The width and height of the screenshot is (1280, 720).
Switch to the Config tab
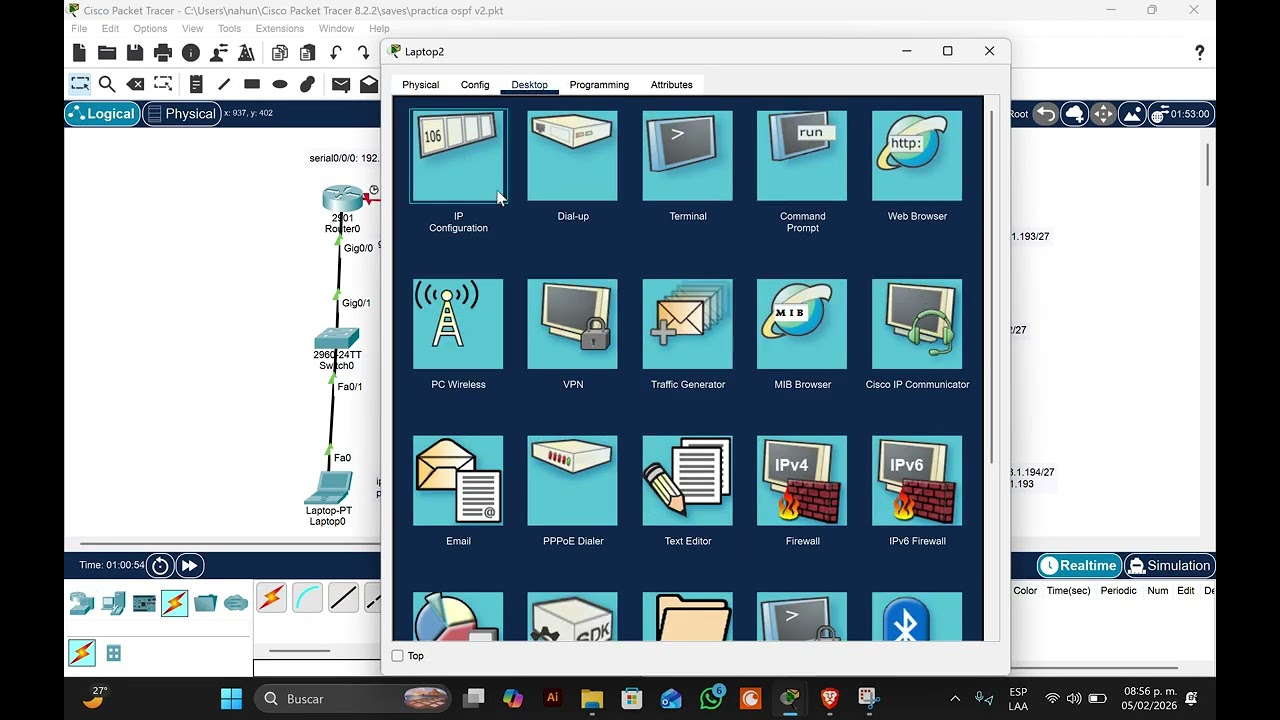coord(475,85)
